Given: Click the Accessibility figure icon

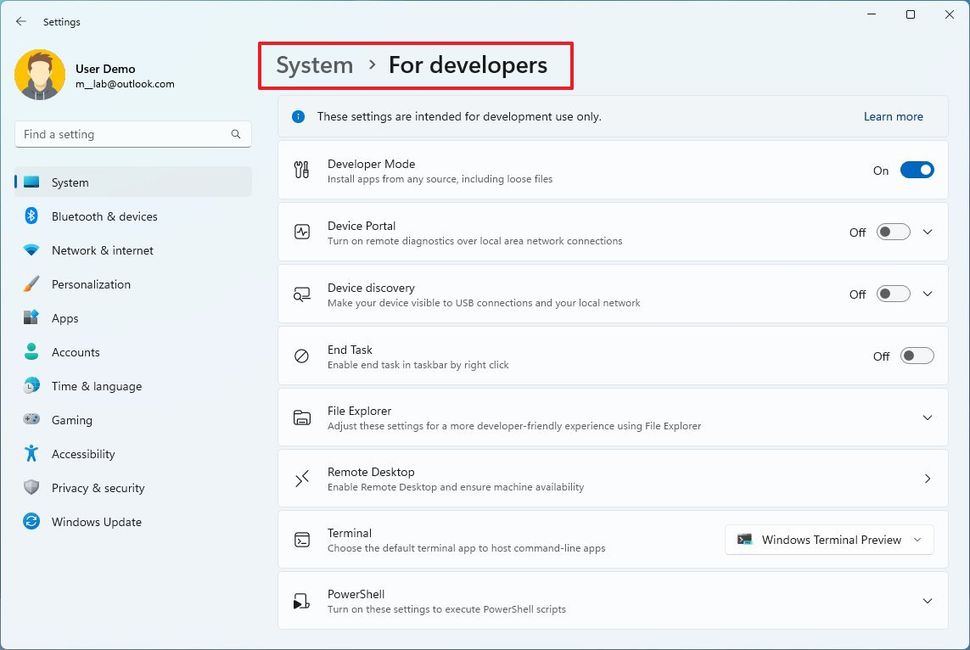Looking at the screenshot, I should [32, 453].
